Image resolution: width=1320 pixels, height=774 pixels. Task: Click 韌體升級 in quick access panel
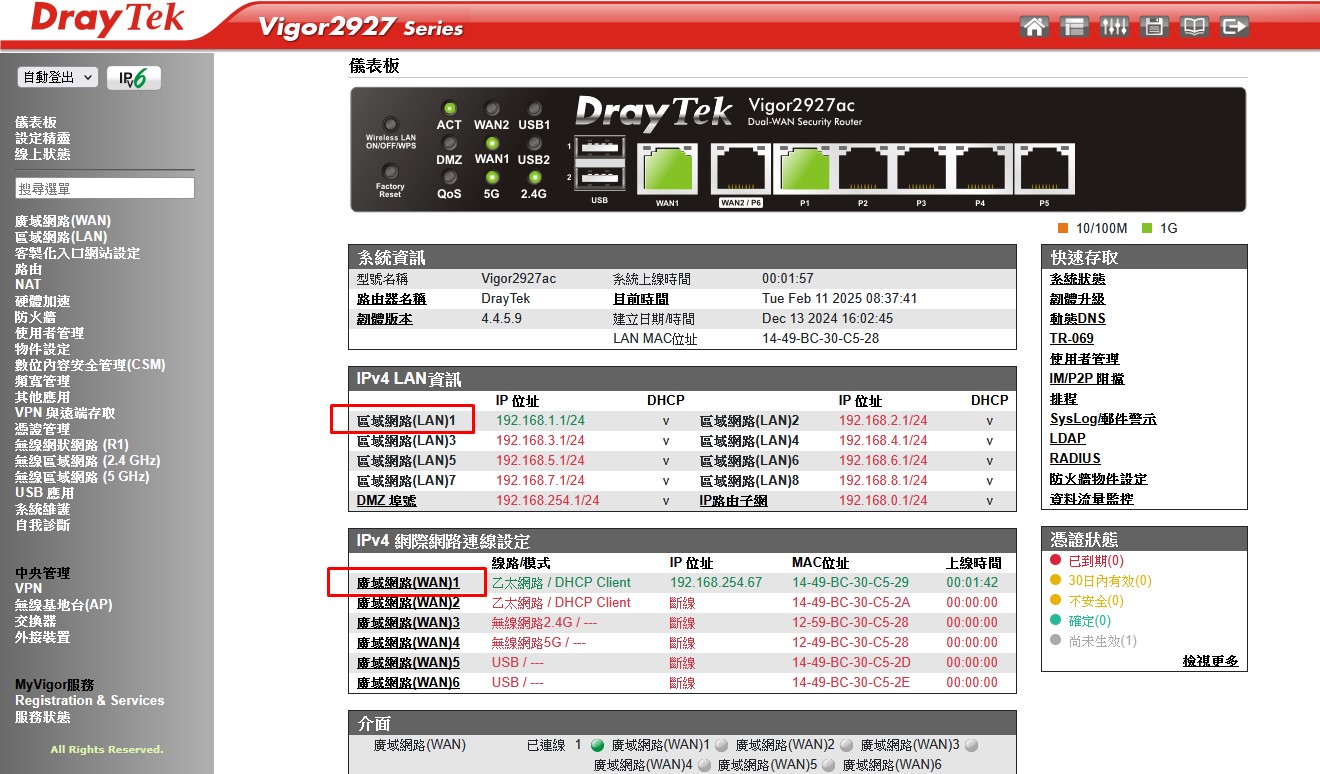[x=1077, y=299]
